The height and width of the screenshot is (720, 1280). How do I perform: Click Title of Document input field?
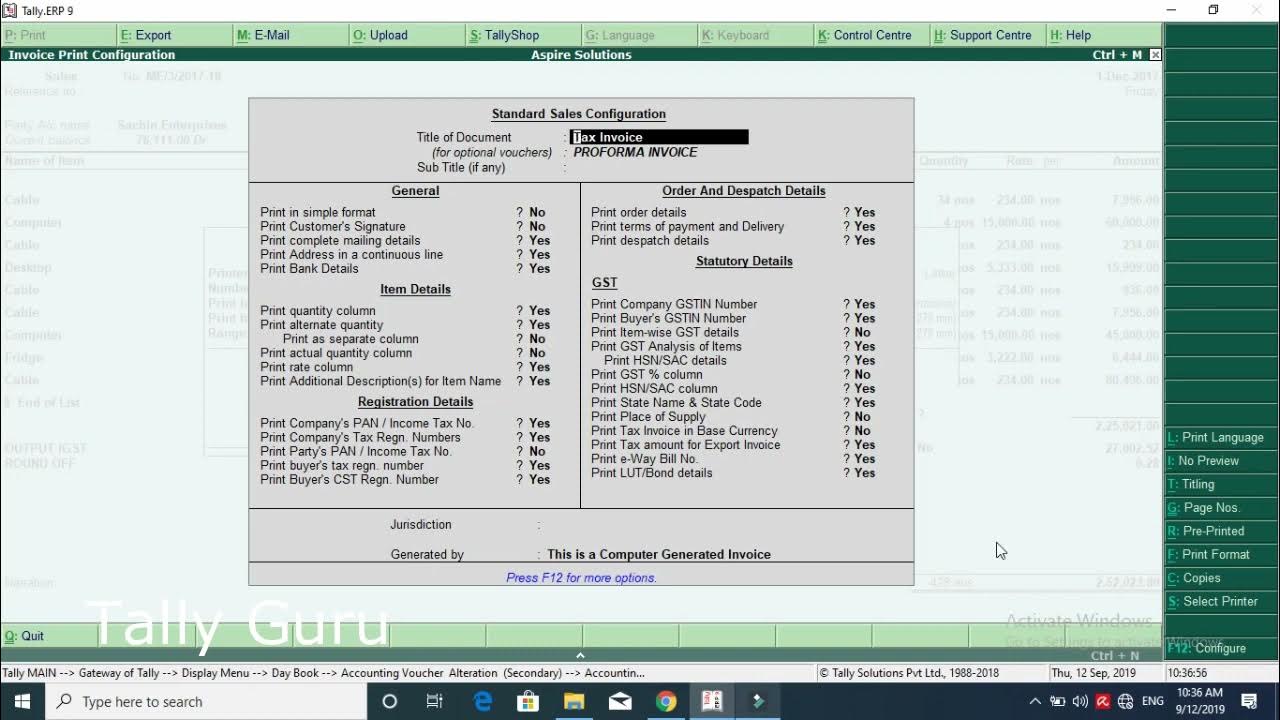[659, 137]
